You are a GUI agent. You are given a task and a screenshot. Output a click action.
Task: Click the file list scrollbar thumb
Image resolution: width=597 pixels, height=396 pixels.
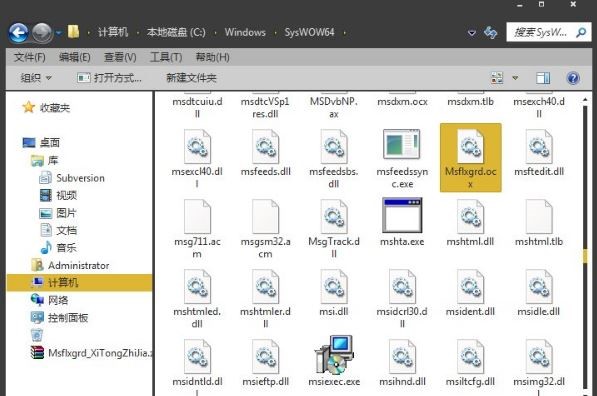coord(585,256)
